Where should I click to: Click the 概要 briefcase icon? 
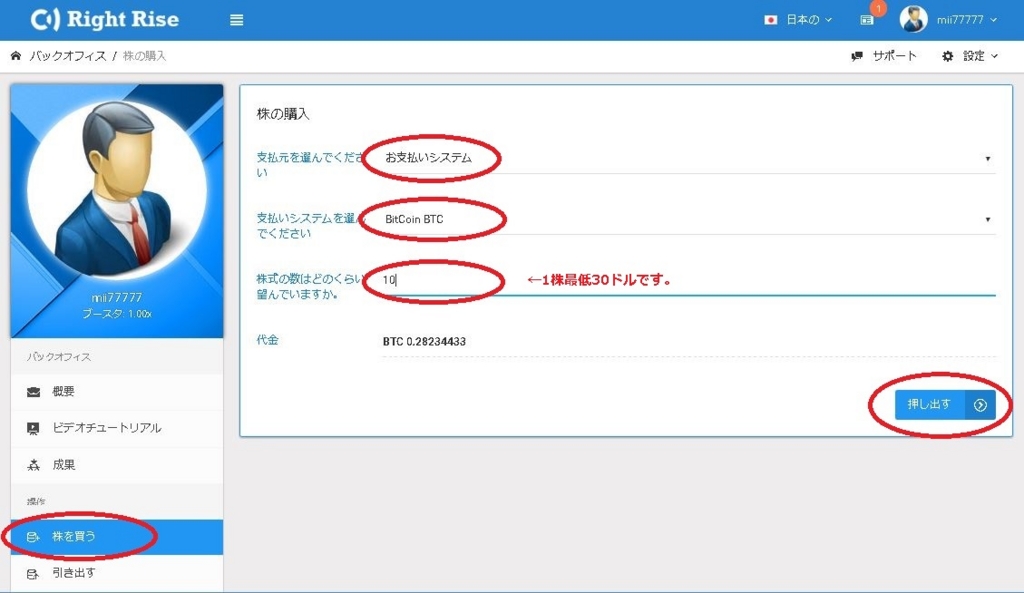point(33,392)
